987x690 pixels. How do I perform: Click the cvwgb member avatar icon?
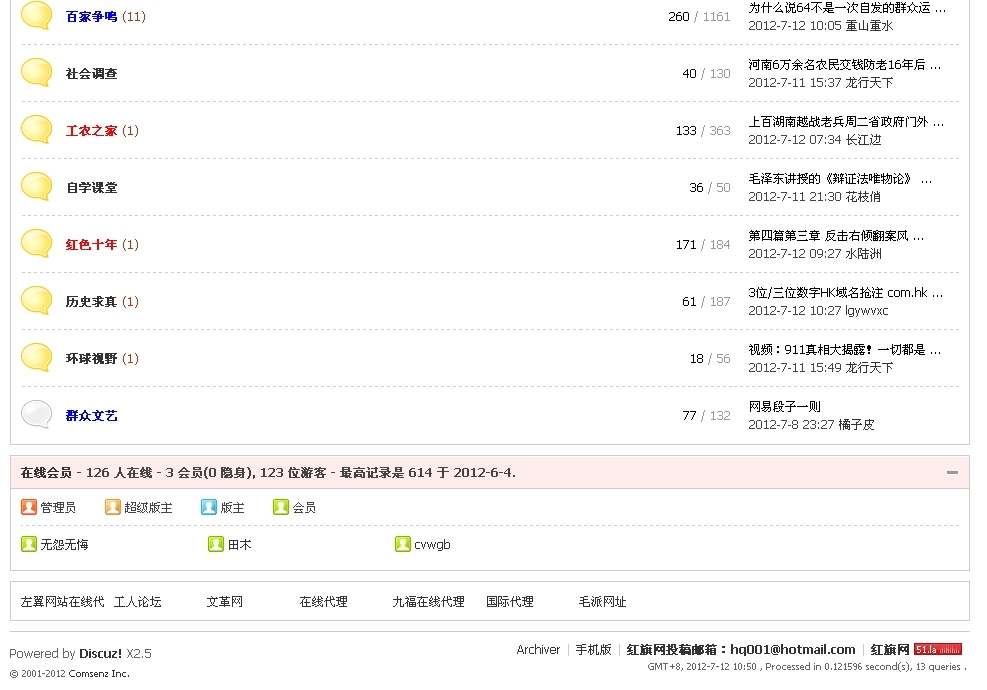pos(403,545)
